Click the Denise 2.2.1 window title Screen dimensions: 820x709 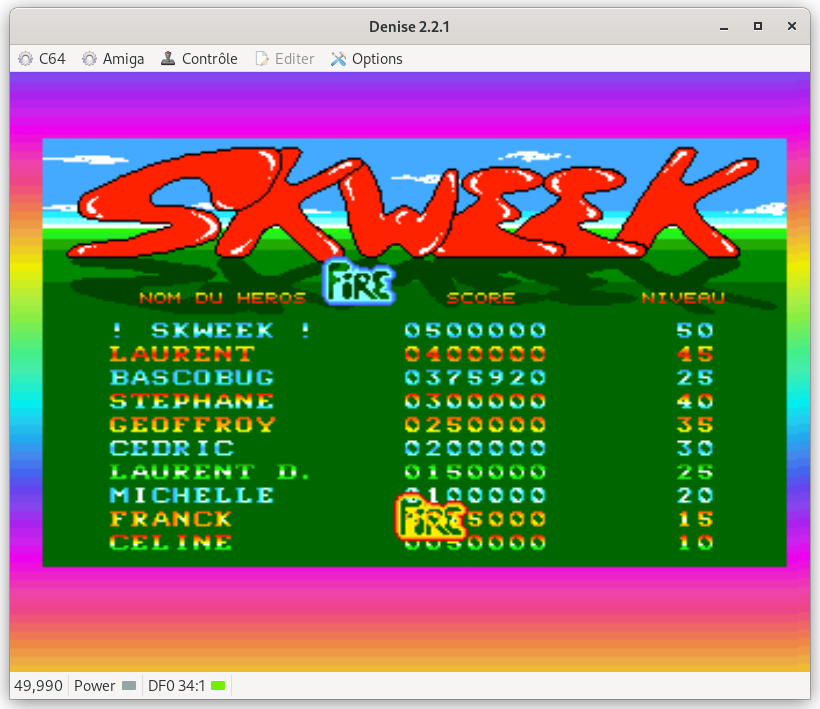click(x=409, y=27)
